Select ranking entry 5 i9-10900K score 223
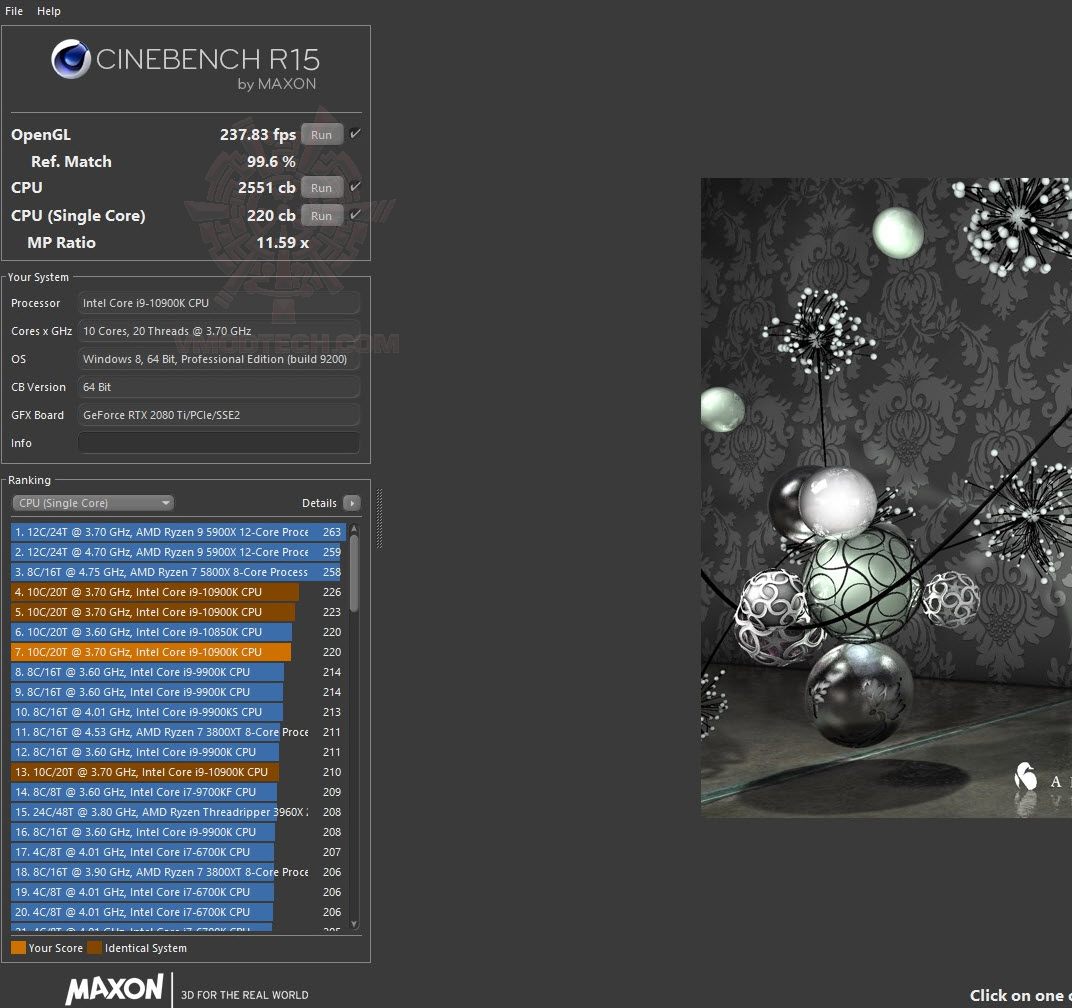 tap(178, 612)
